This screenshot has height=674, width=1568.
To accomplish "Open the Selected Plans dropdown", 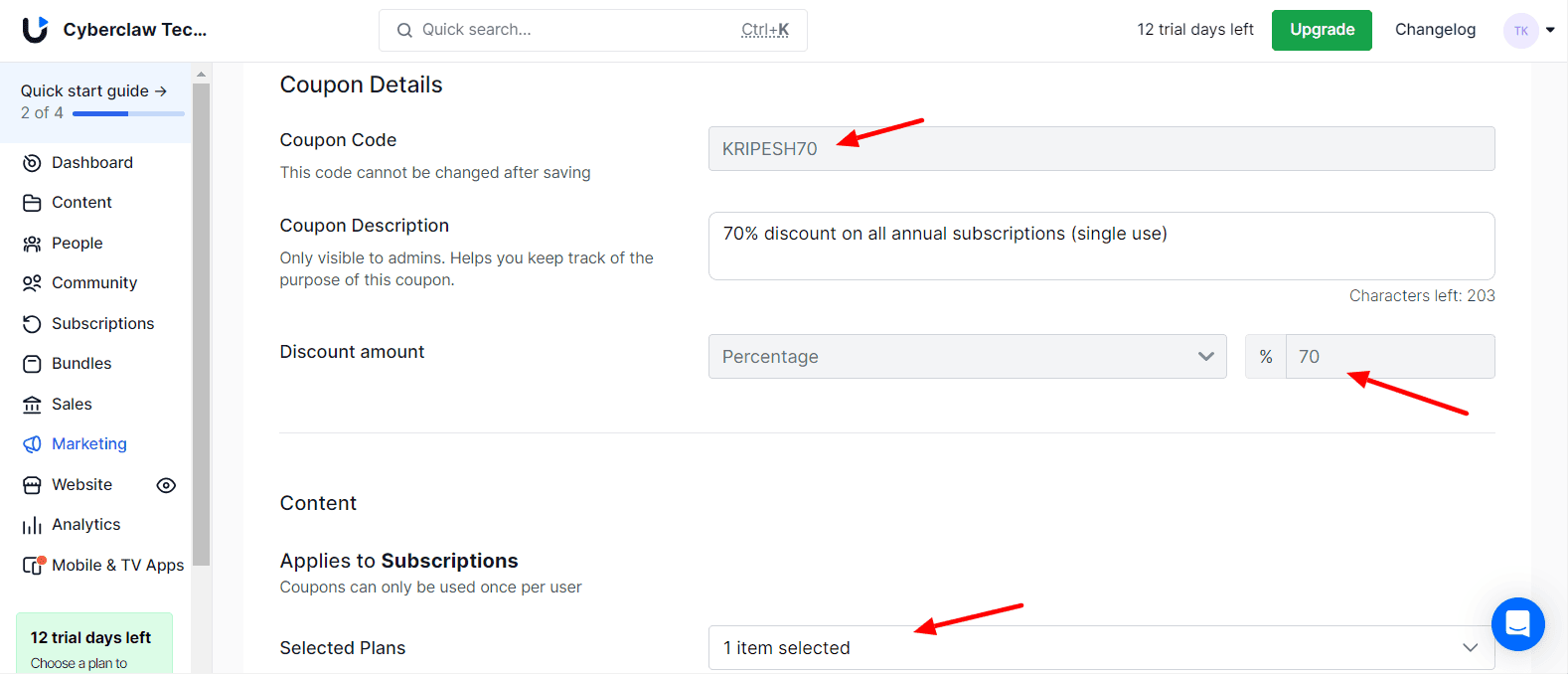I will (x=1101, y=648).
